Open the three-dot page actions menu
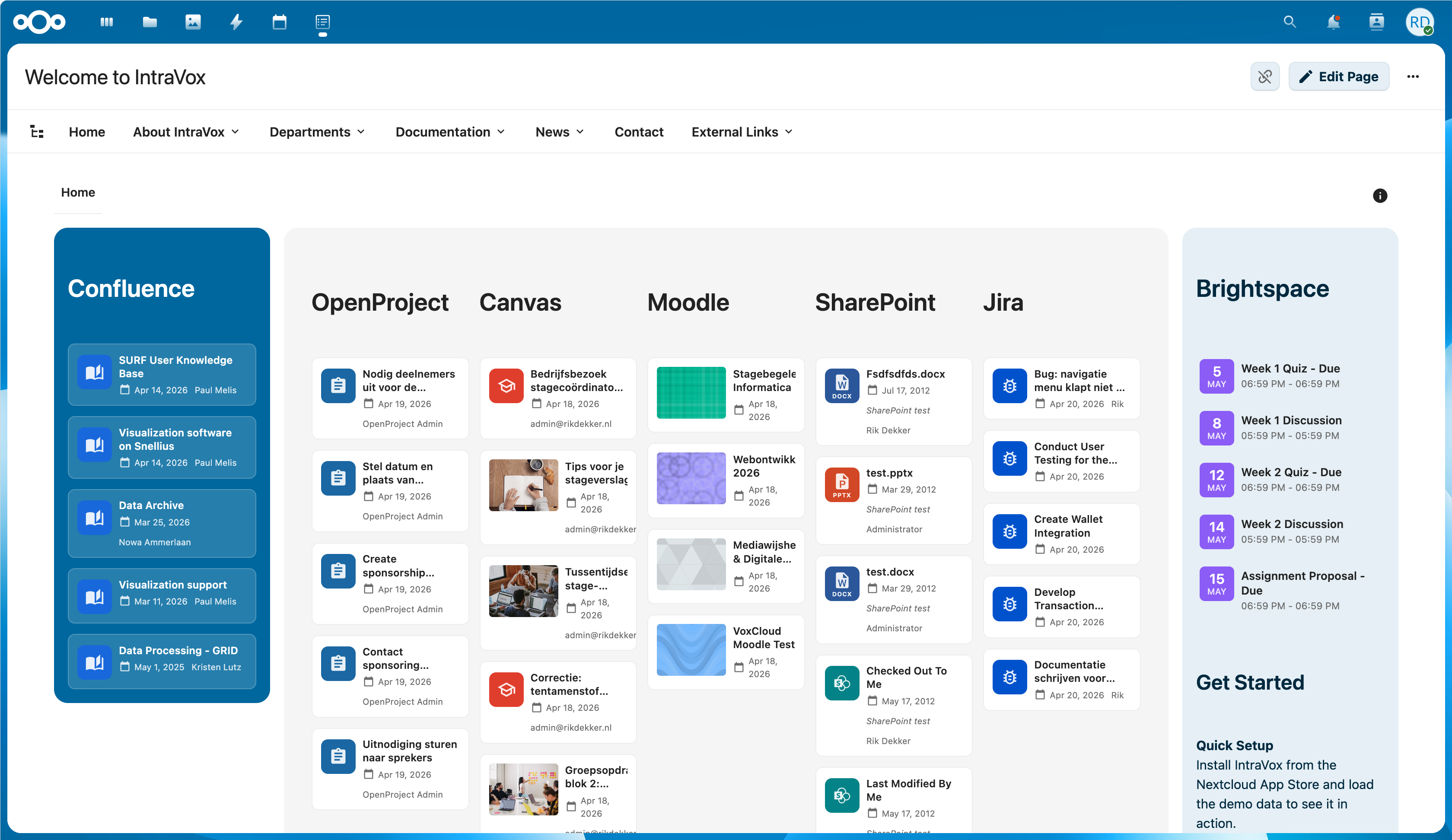Image resolution: width=1452 pixels, height=840 pixels. pos(1413,76)
